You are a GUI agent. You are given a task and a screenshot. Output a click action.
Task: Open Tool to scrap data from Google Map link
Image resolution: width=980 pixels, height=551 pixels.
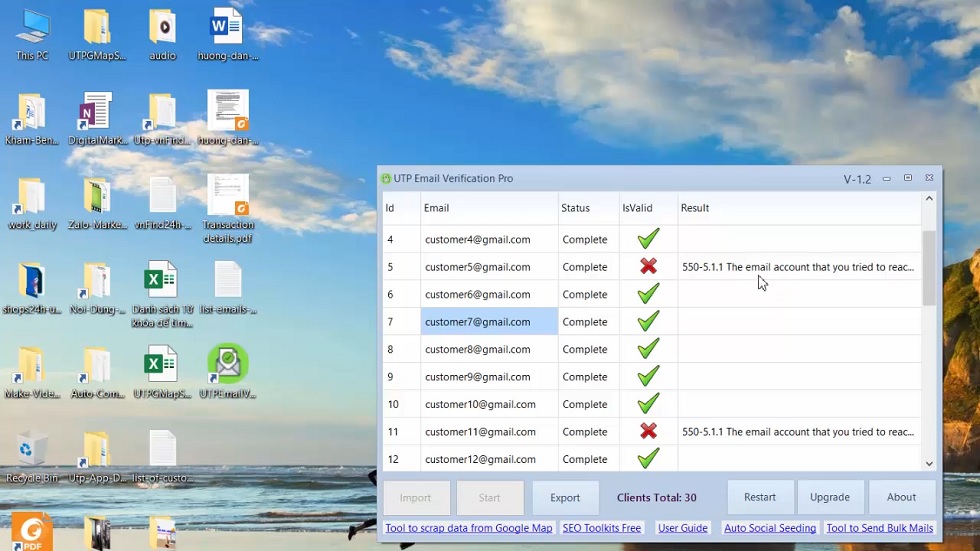[468, 528]
